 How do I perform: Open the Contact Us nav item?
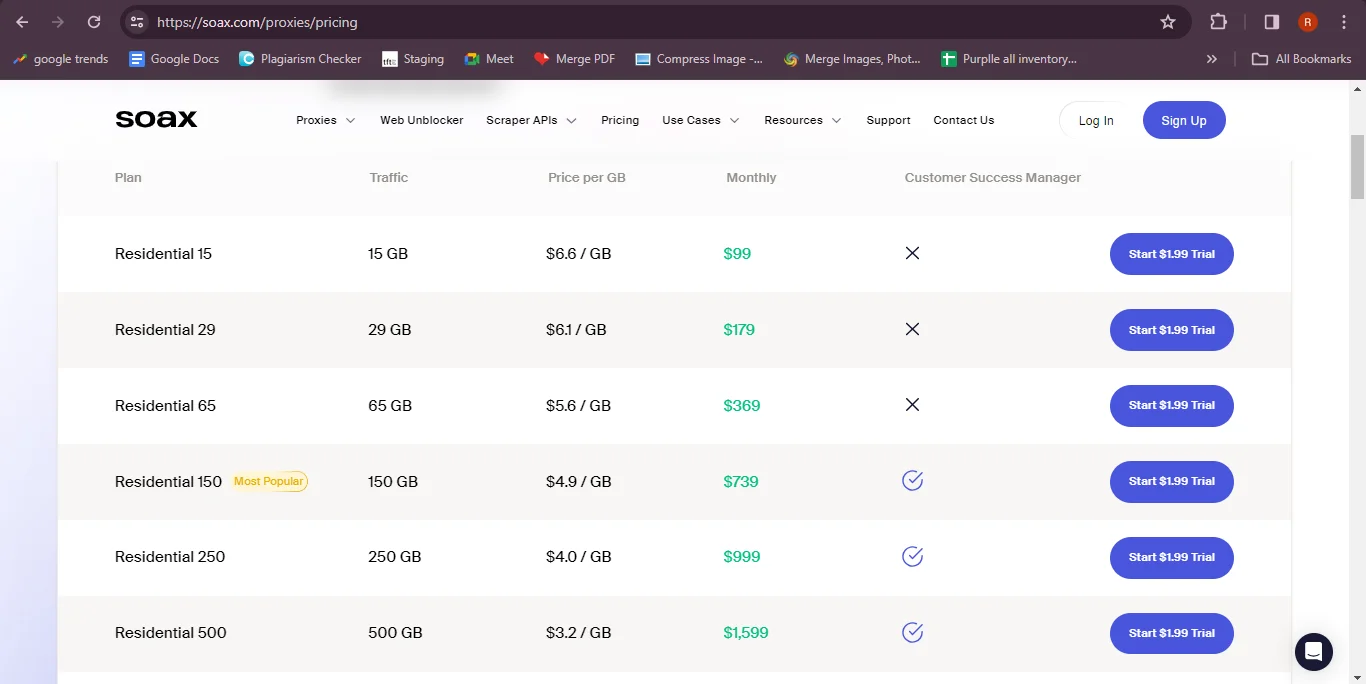coord(963,120)
